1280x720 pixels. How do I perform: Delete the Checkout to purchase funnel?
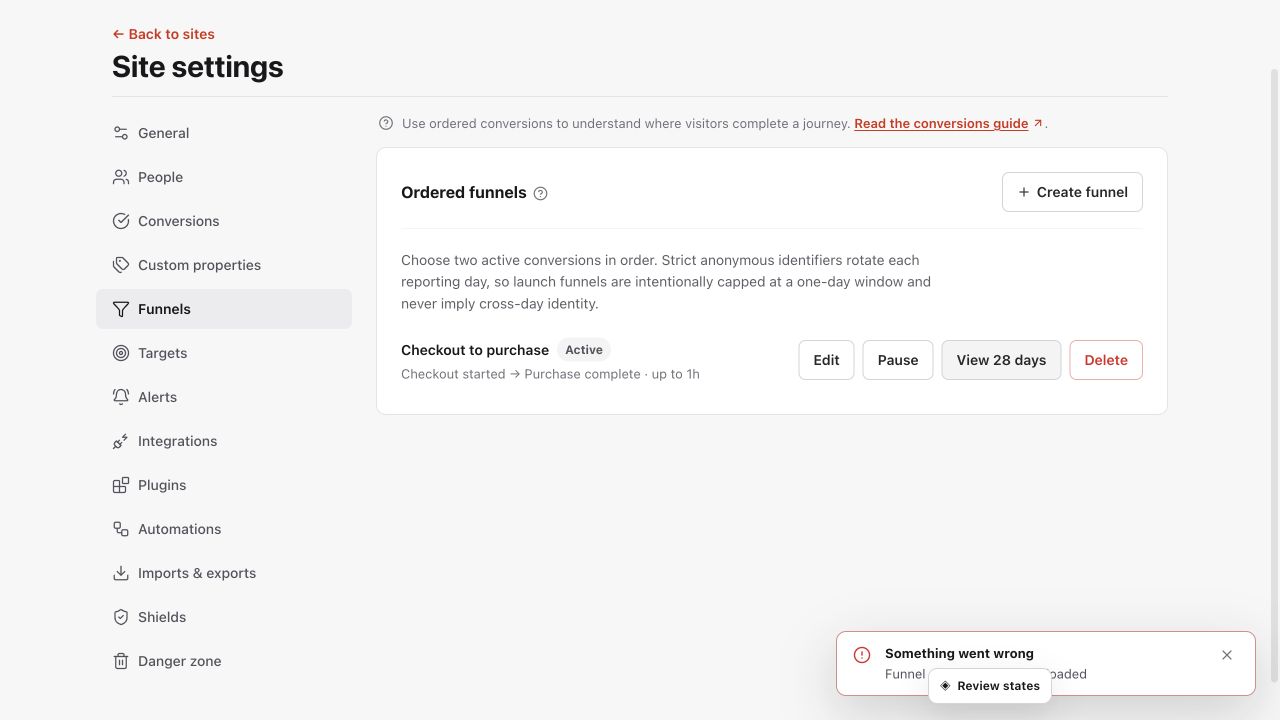click(x=1106, y=360)
